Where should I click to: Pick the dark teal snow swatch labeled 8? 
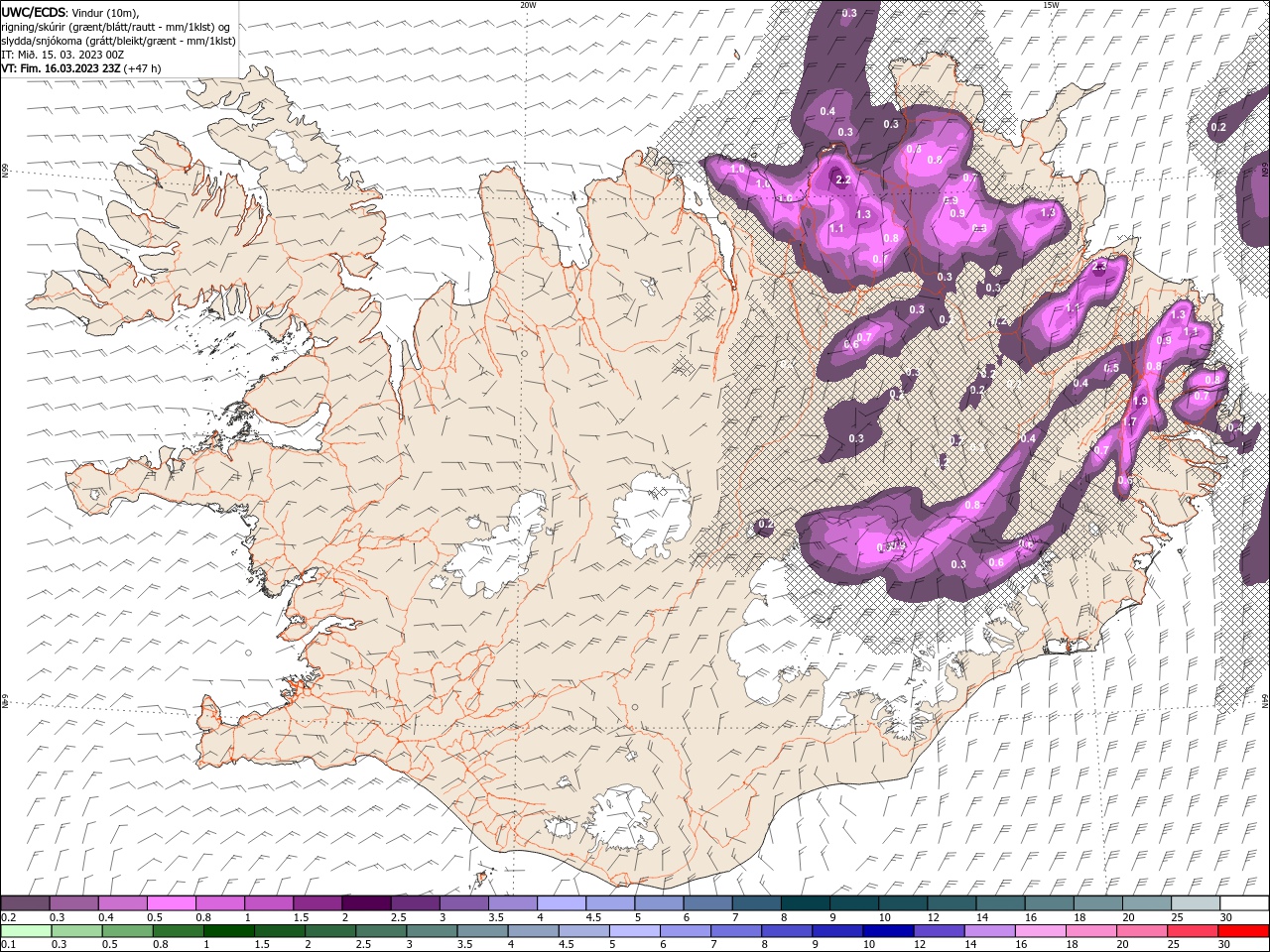(x=806, y=903)
